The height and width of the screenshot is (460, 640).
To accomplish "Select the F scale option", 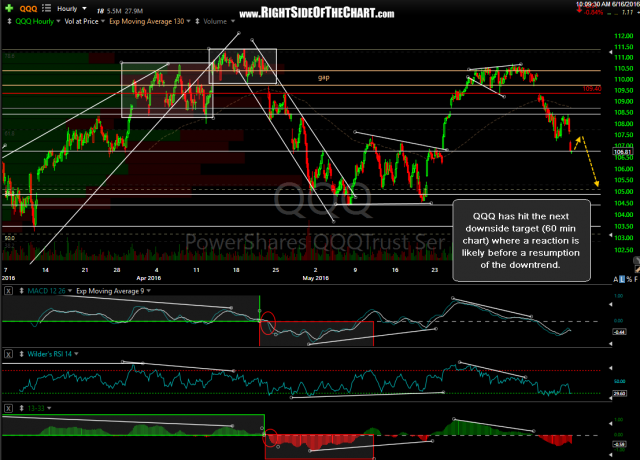I will click(636, 280).
